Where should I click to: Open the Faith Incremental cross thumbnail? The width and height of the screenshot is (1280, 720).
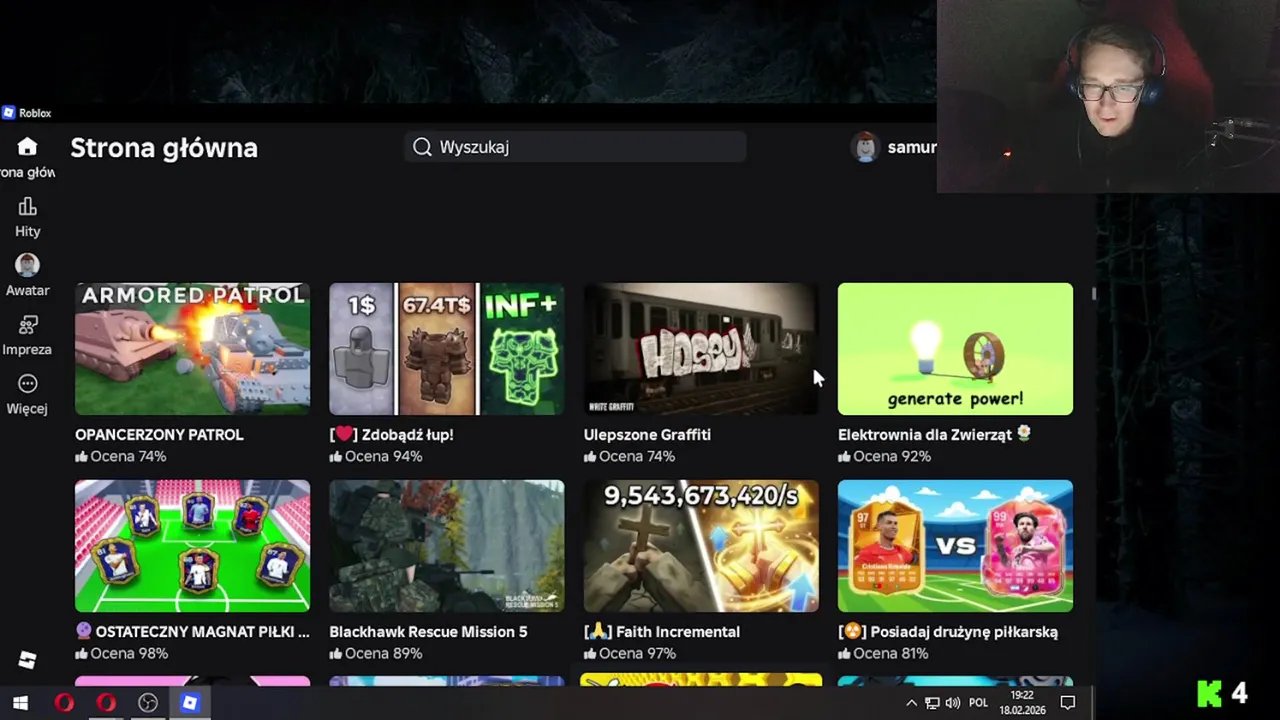(x=701, y=546)
